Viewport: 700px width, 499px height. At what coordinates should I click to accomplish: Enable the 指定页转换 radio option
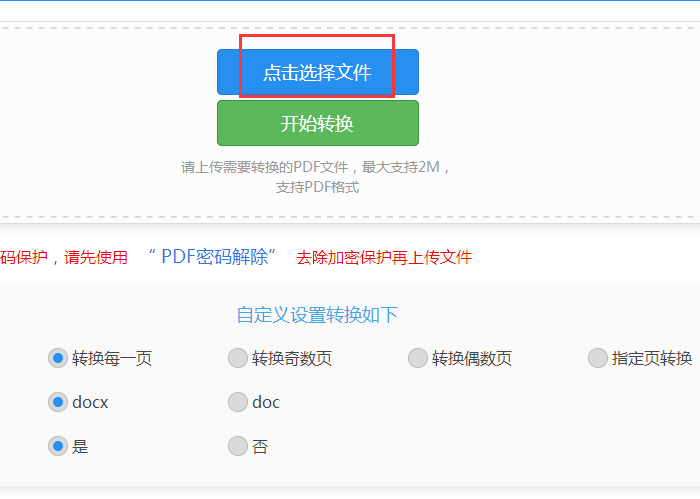[597, 358]
